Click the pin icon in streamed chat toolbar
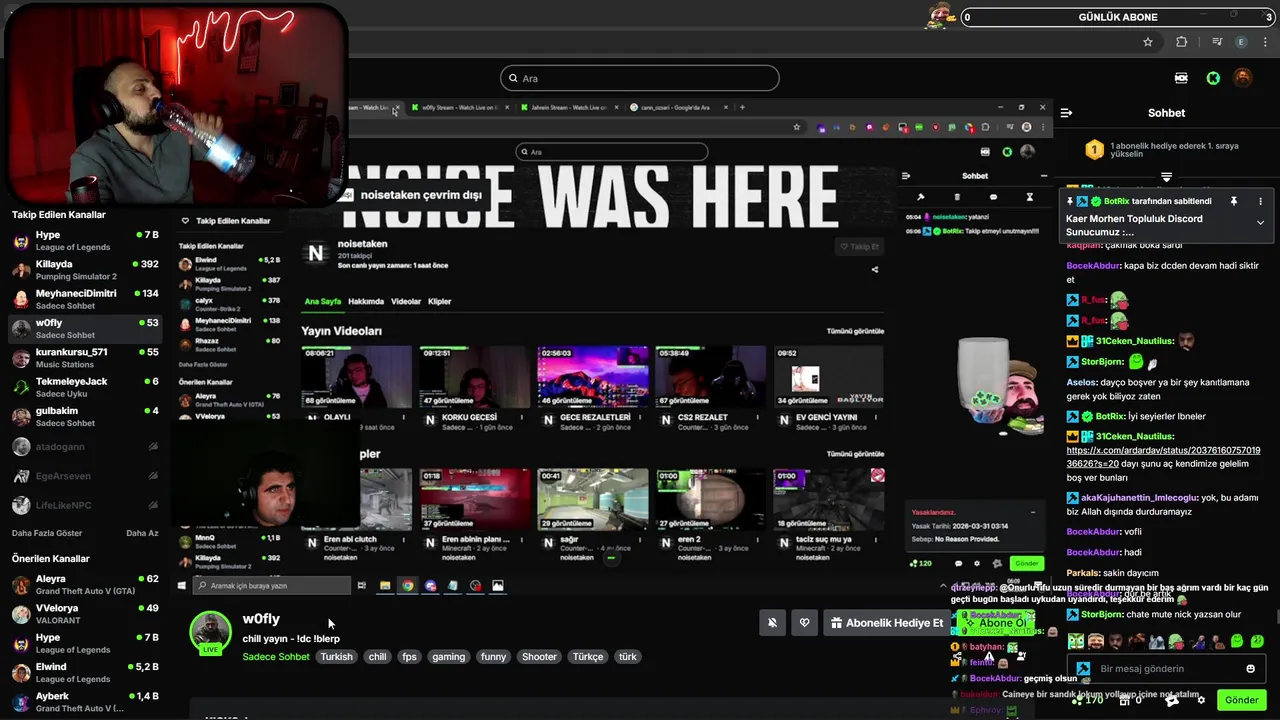 click(x=921, y=197)
